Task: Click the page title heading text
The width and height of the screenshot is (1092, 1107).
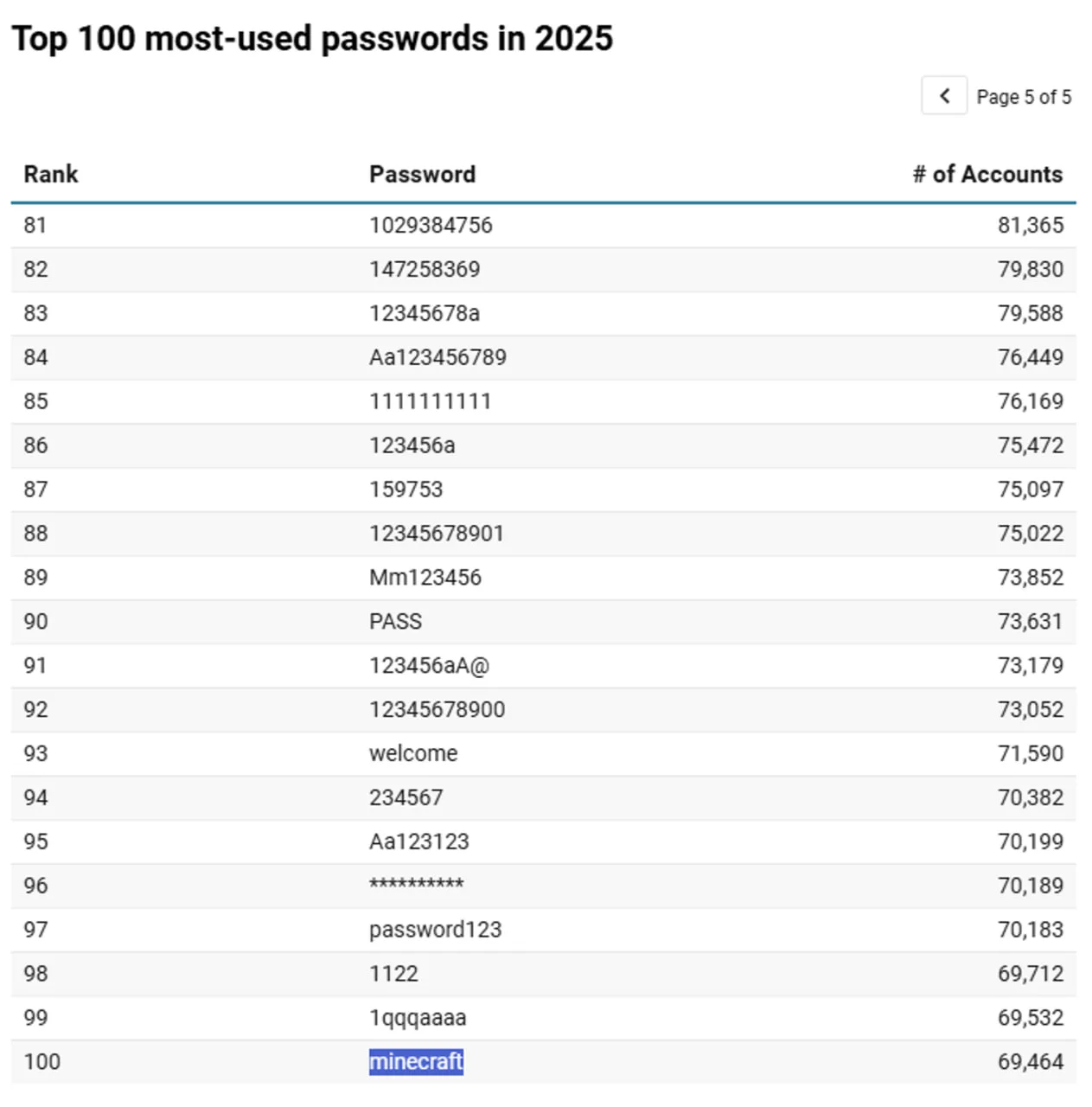Action: click(x=312, y=39)
